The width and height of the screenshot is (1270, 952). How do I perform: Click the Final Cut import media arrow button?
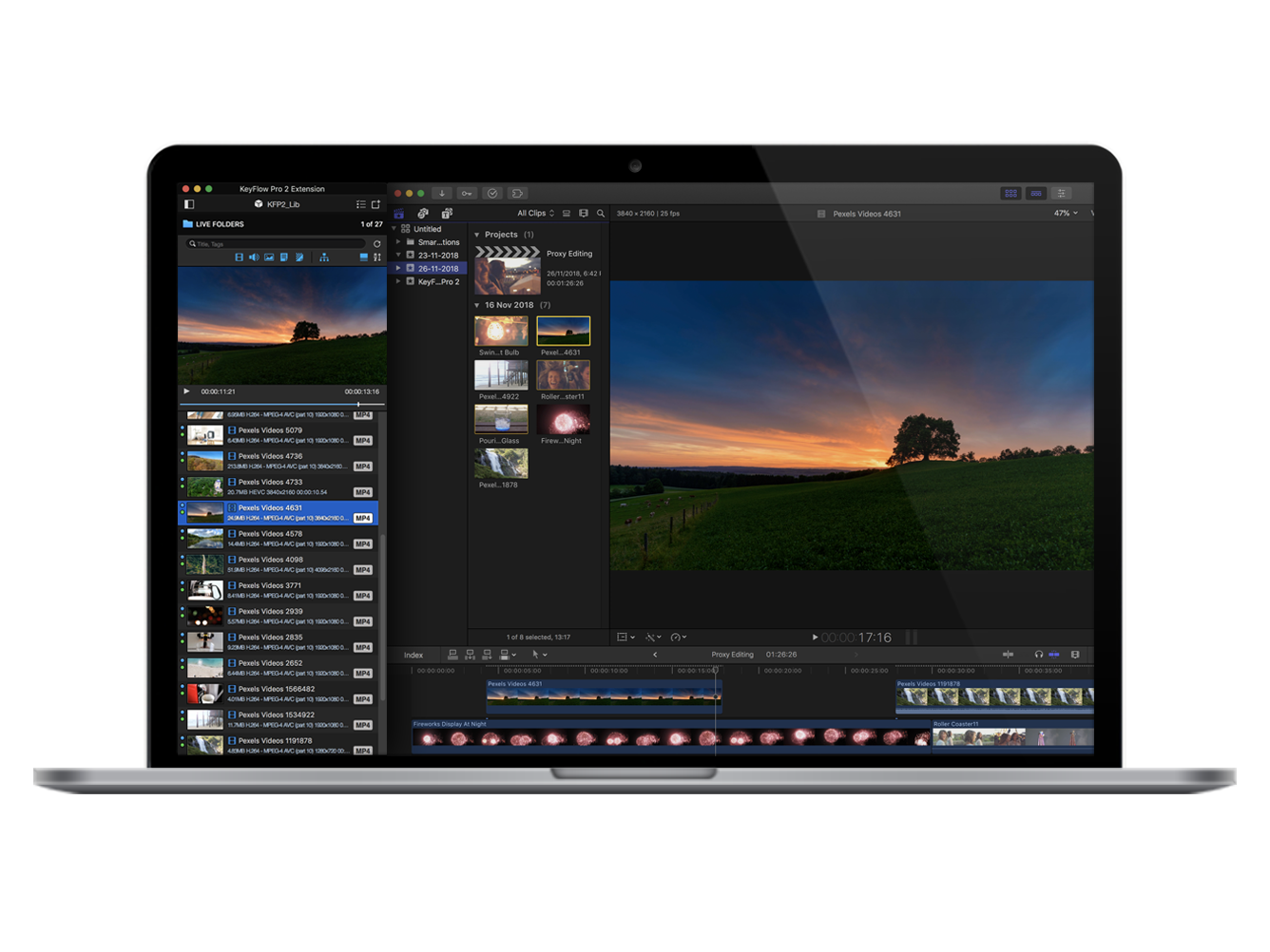442,194
